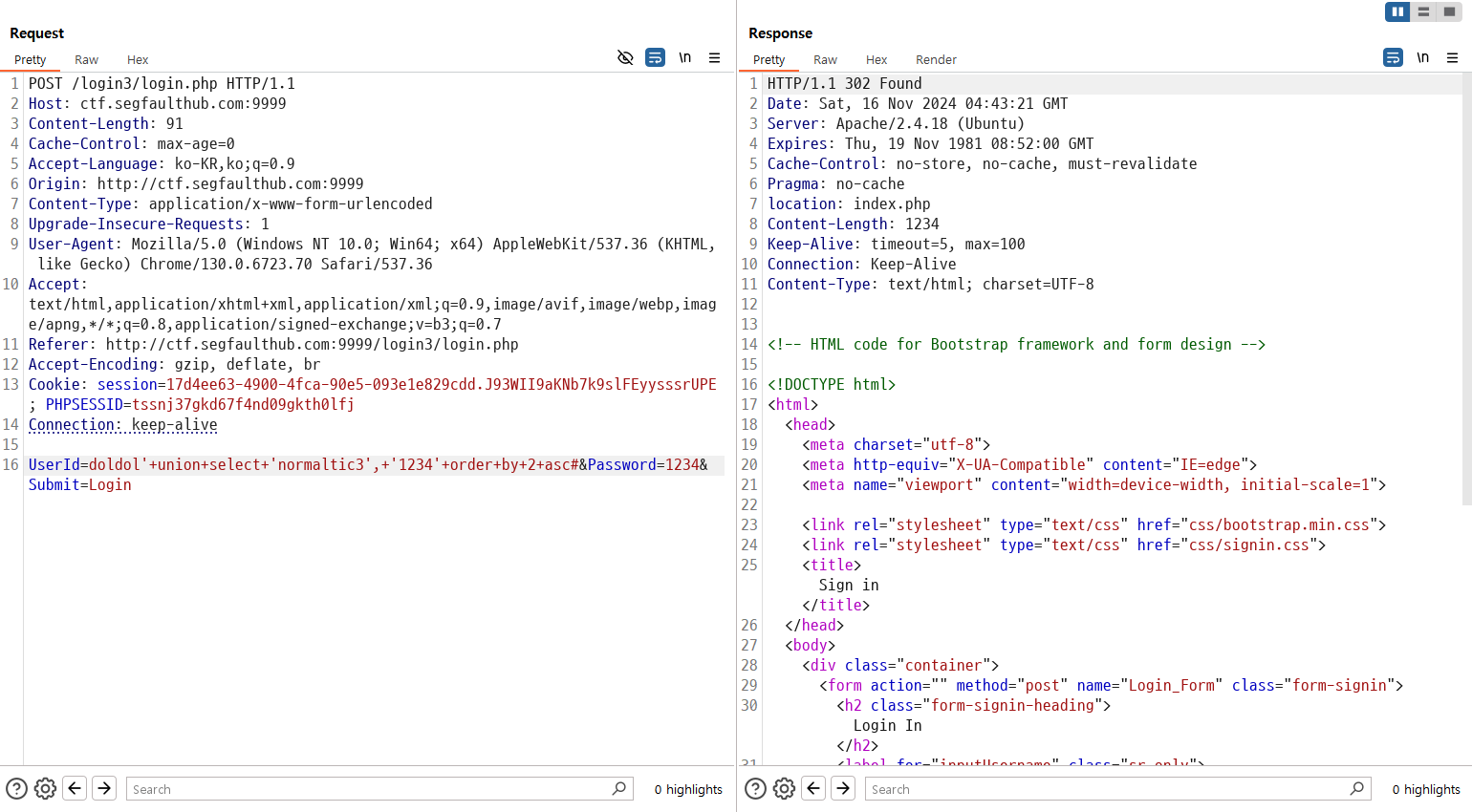Screen dimensions: 1472x812
Task: Click the POST /login3/login.php request line
Action: 162,83
